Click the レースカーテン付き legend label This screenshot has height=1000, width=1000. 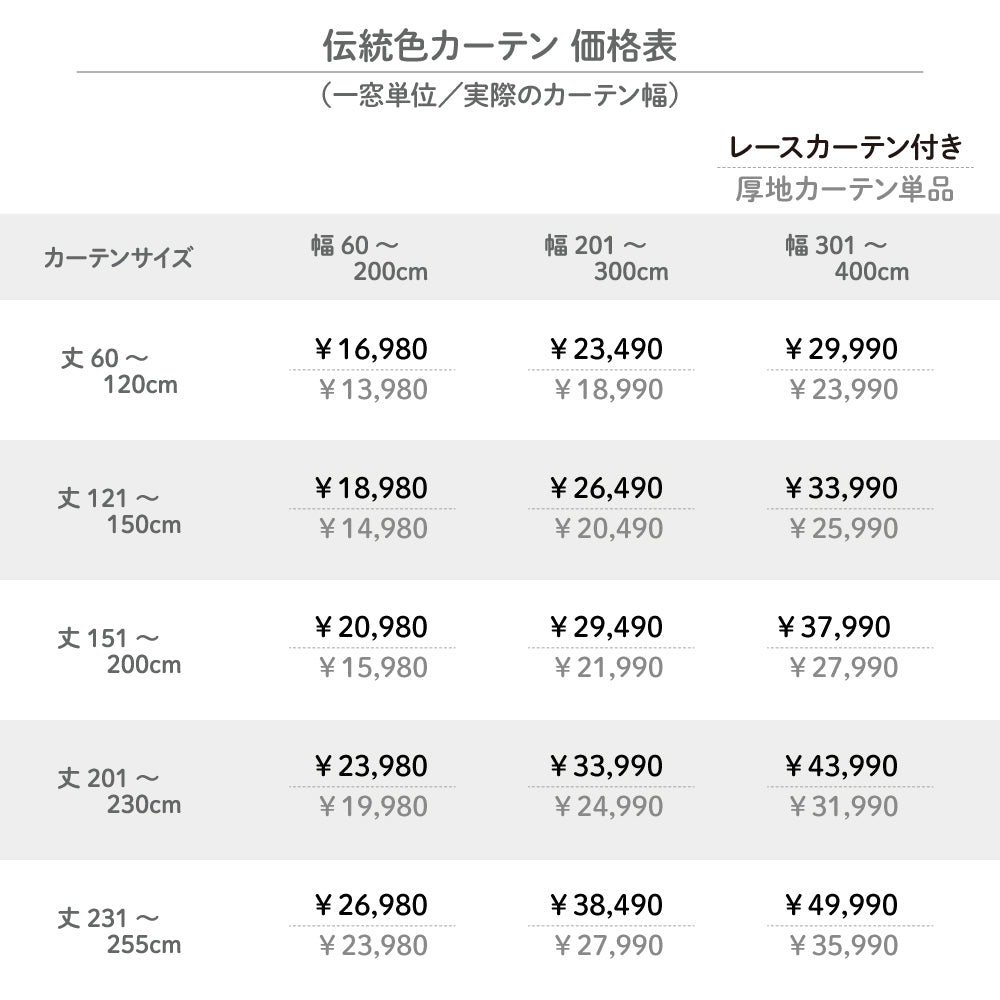tap(846, 148)
